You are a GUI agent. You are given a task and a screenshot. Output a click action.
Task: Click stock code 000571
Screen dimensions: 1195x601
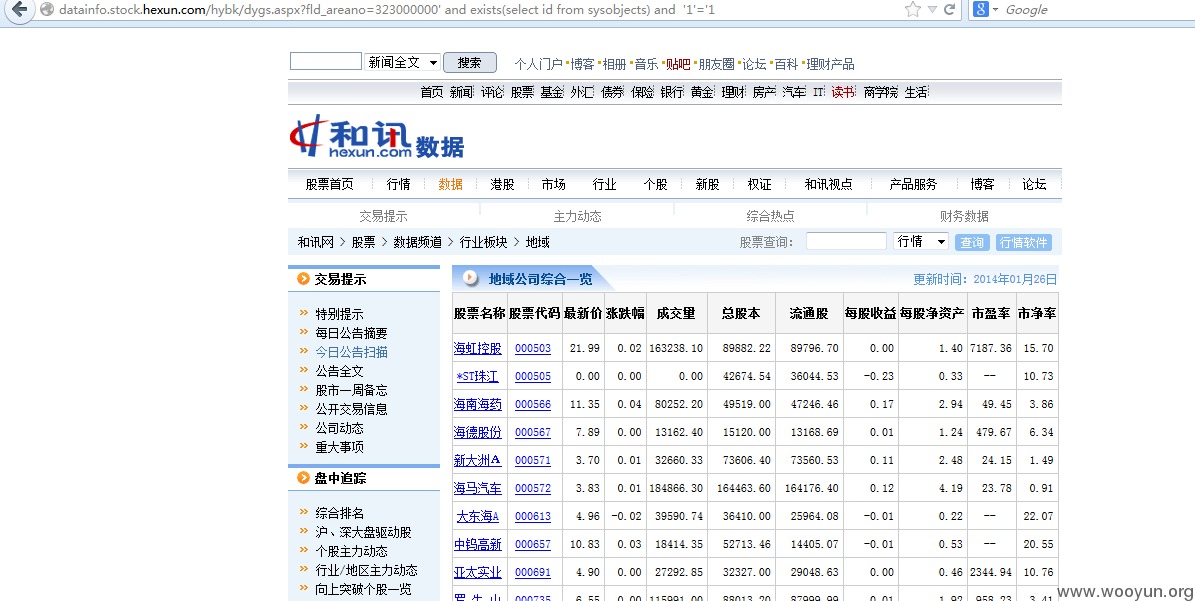tap(533, 460)
